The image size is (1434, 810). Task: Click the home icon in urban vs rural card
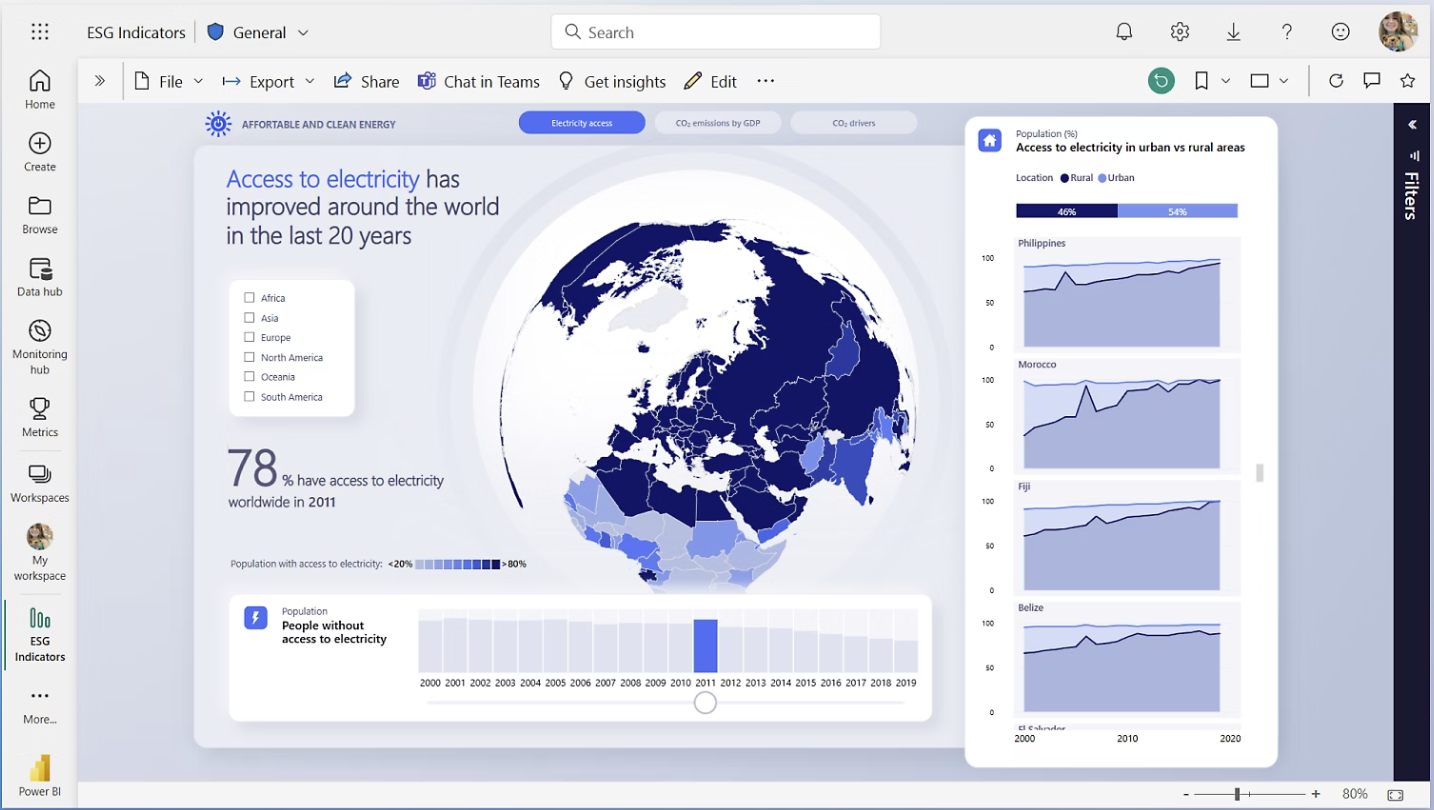pyautogui.click(x=990, y=140)
